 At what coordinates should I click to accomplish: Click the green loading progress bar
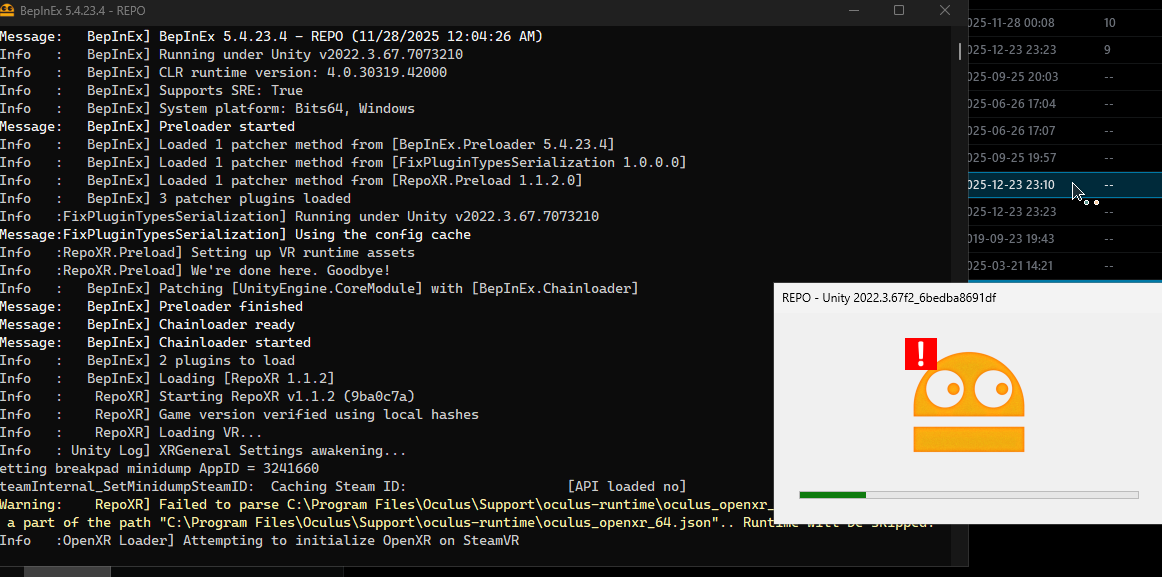[x=832, y=494]
